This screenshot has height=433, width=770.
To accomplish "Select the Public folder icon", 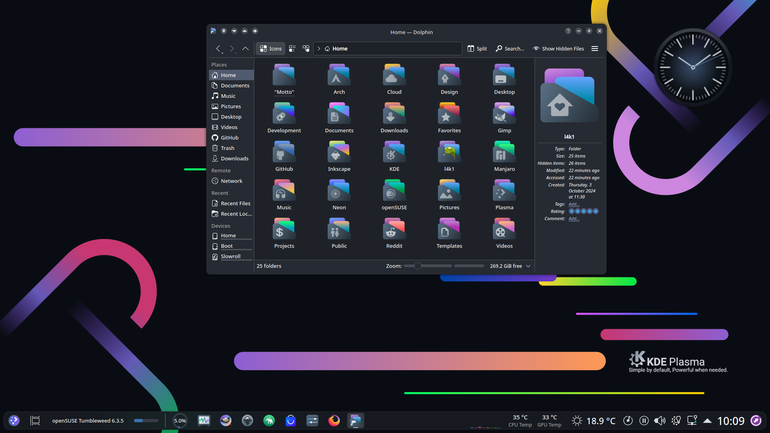I will pyautogui.click(x=339, y=230).
